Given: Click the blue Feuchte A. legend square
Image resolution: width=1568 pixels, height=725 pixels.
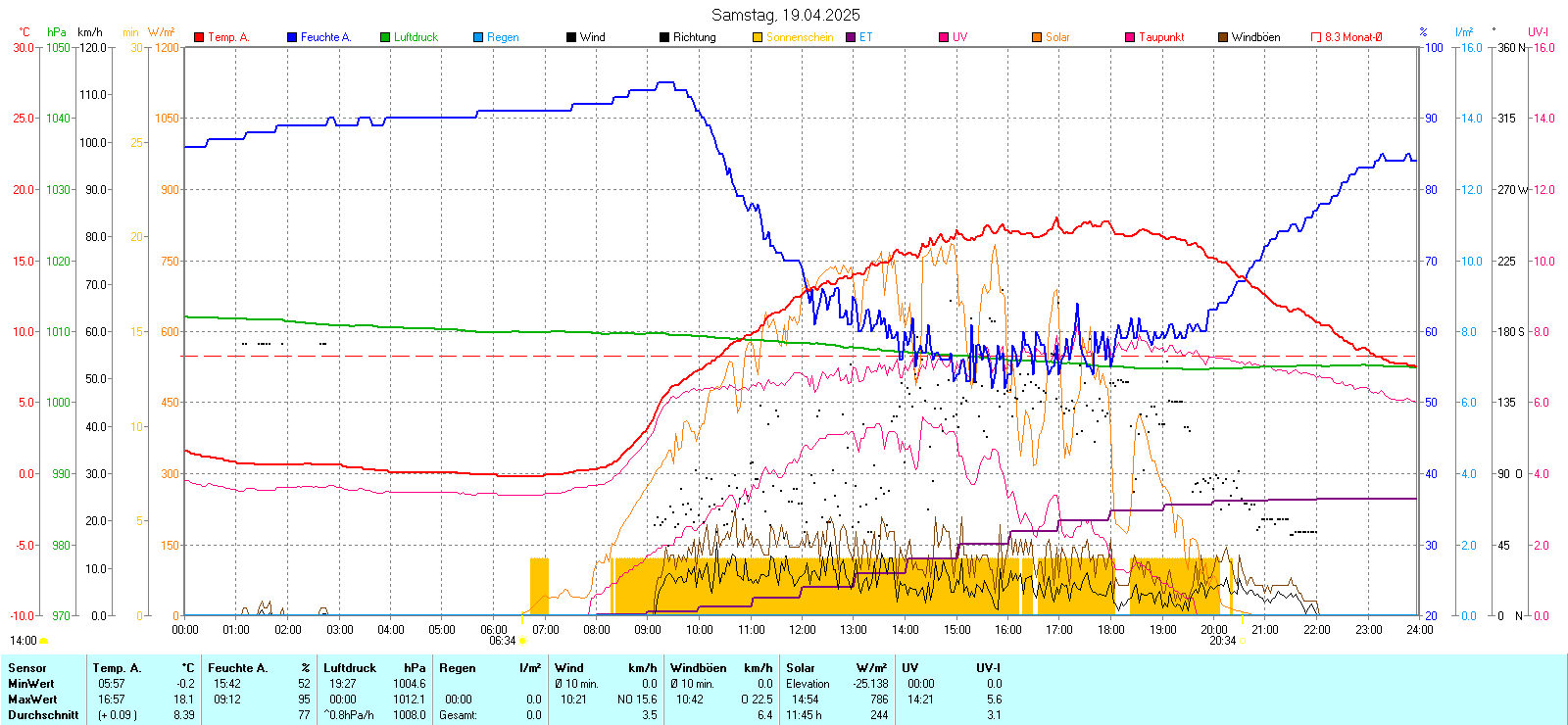Looking at the screenshot, I should click(x=292, y=37).
